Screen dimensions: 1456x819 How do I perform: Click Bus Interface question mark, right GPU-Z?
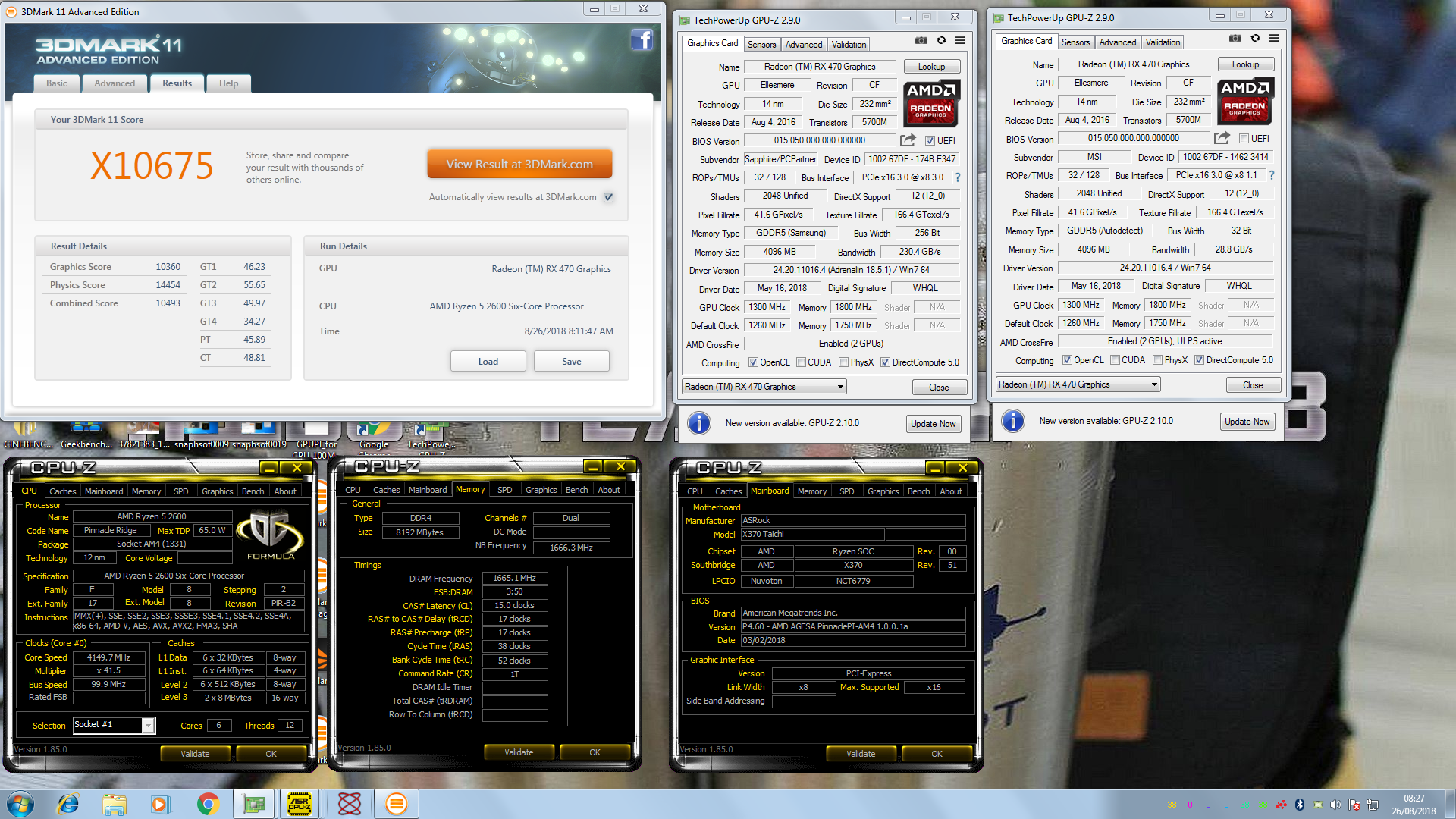click(1272, 175)
